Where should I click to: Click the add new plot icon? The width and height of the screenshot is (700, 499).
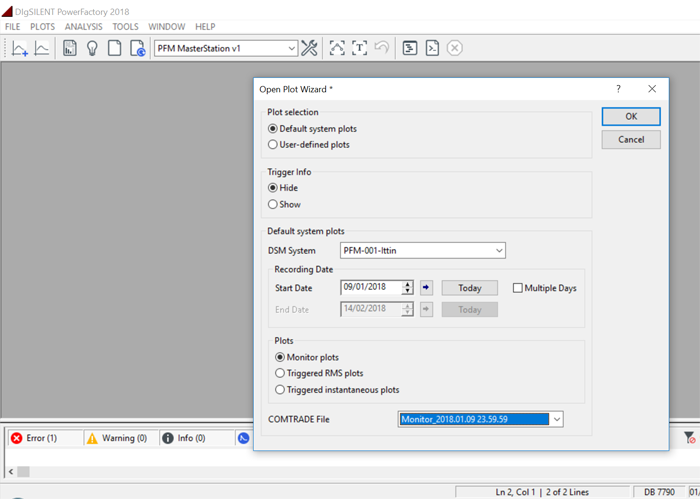tap(19, 48)
